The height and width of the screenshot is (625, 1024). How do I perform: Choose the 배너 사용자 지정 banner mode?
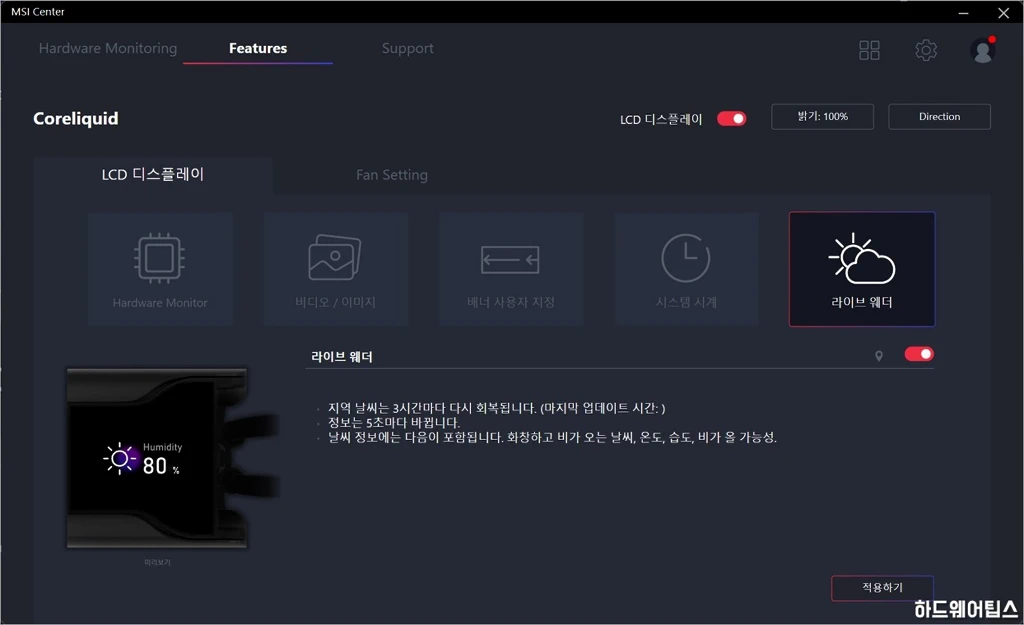click(511, 268)
